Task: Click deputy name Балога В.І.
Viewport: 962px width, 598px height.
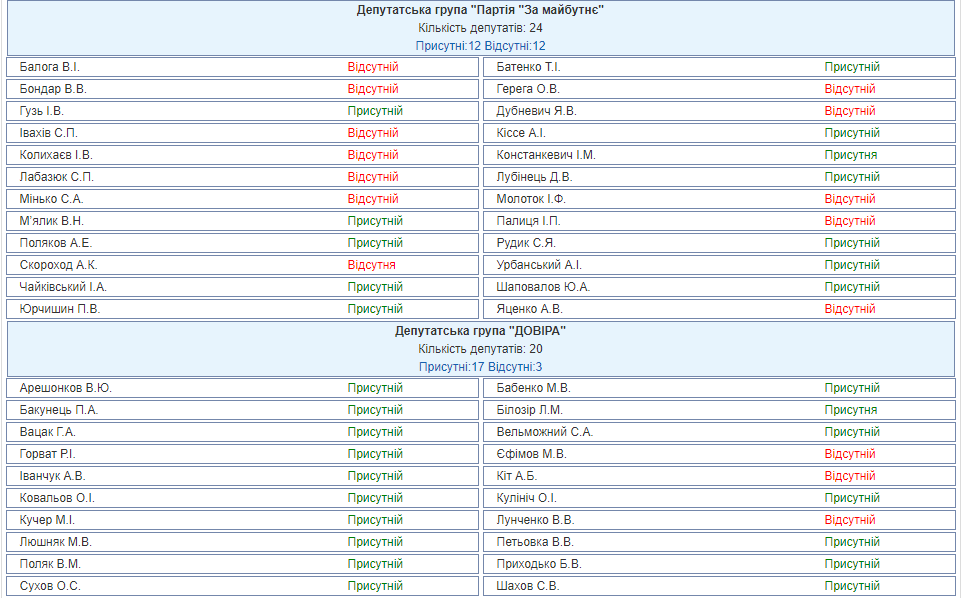Action: tap(49, 67)
